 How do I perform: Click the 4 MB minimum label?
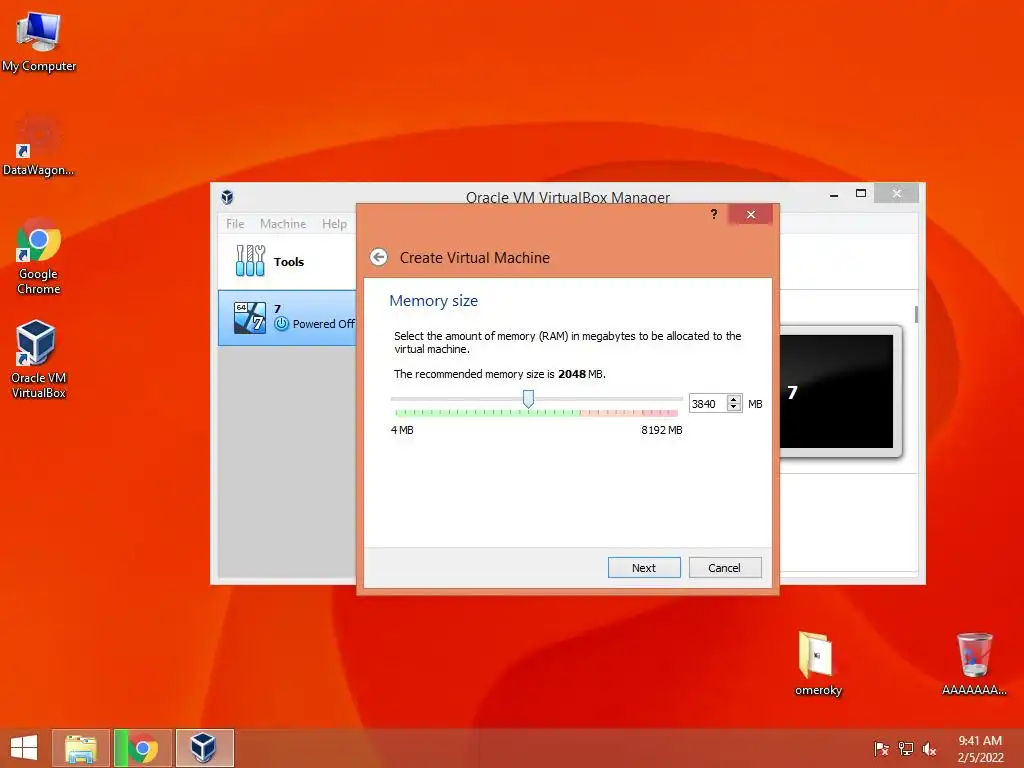(402, 430)
